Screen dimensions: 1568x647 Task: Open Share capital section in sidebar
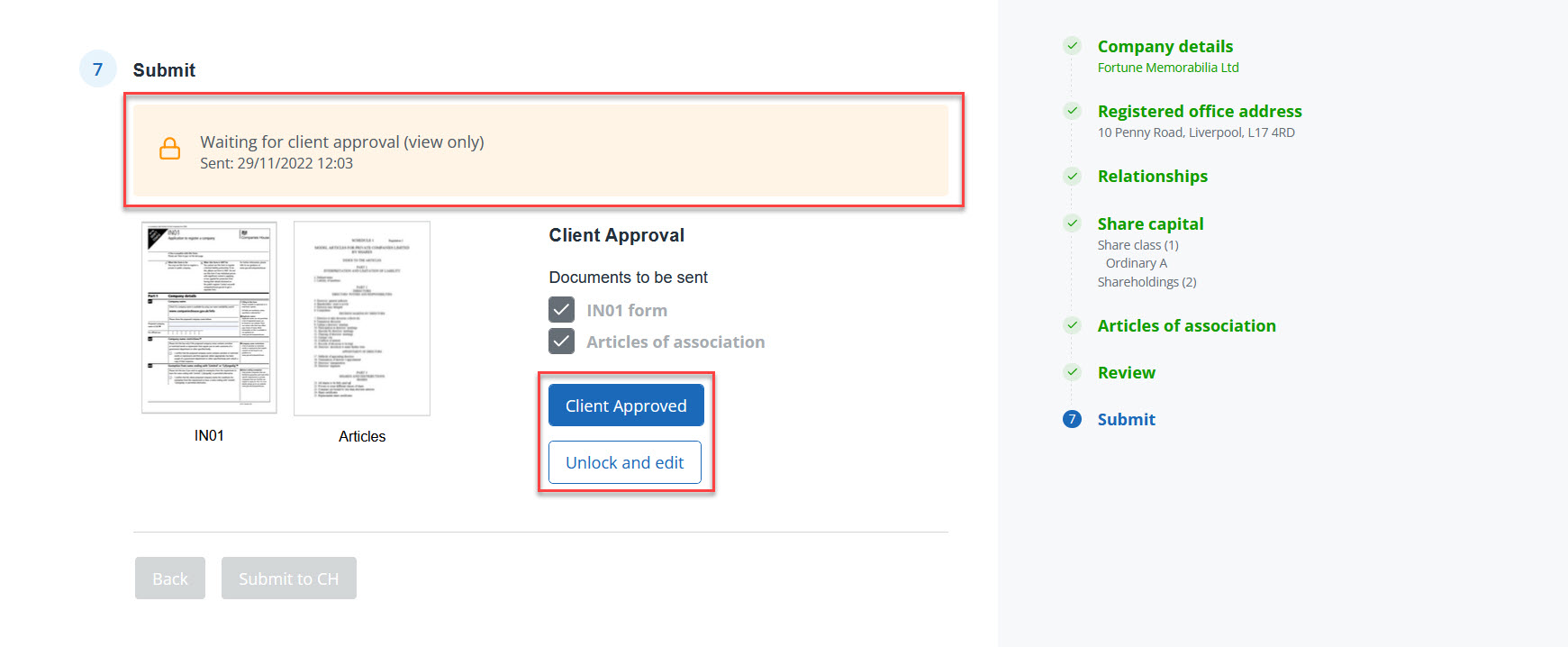[x=1150, y=224]
